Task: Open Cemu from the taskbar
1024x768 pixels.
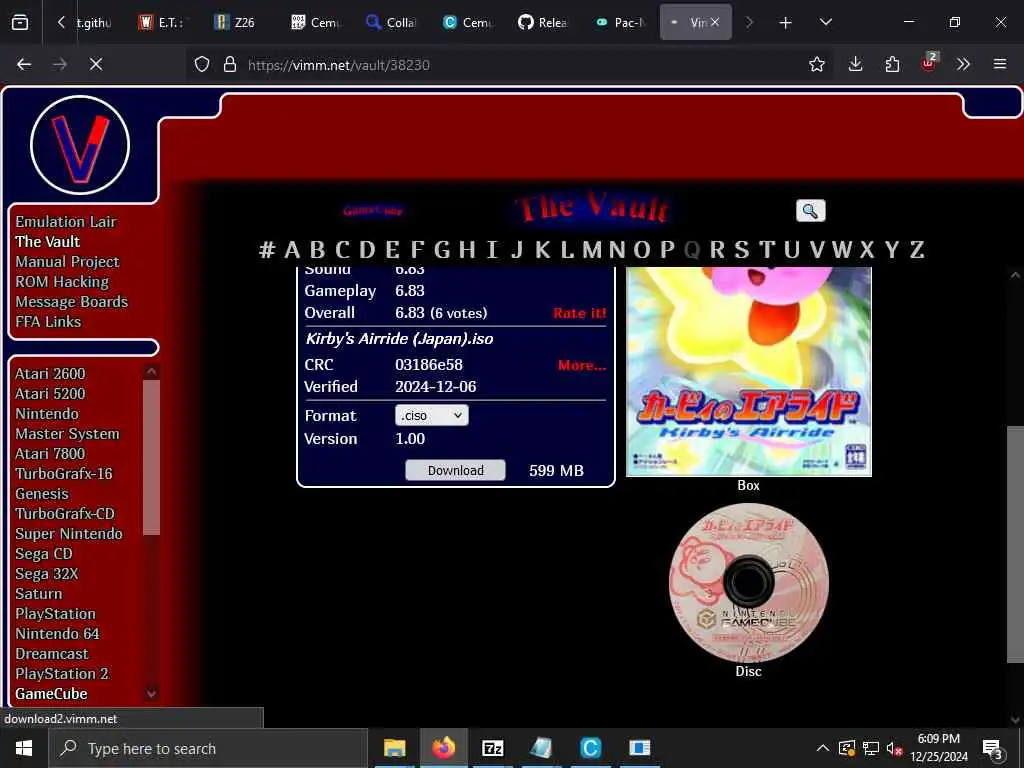Action: pyautogui.click(x=590, y=748)
